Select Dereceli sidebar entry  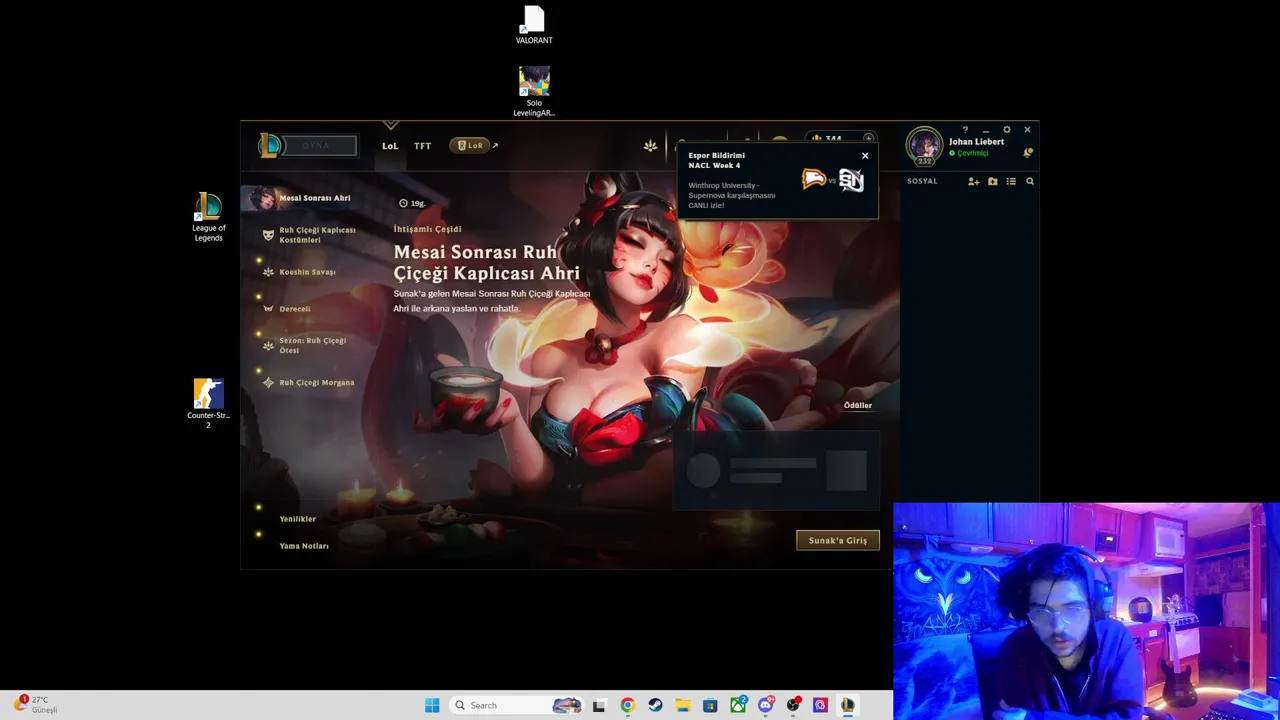[295, 309]
